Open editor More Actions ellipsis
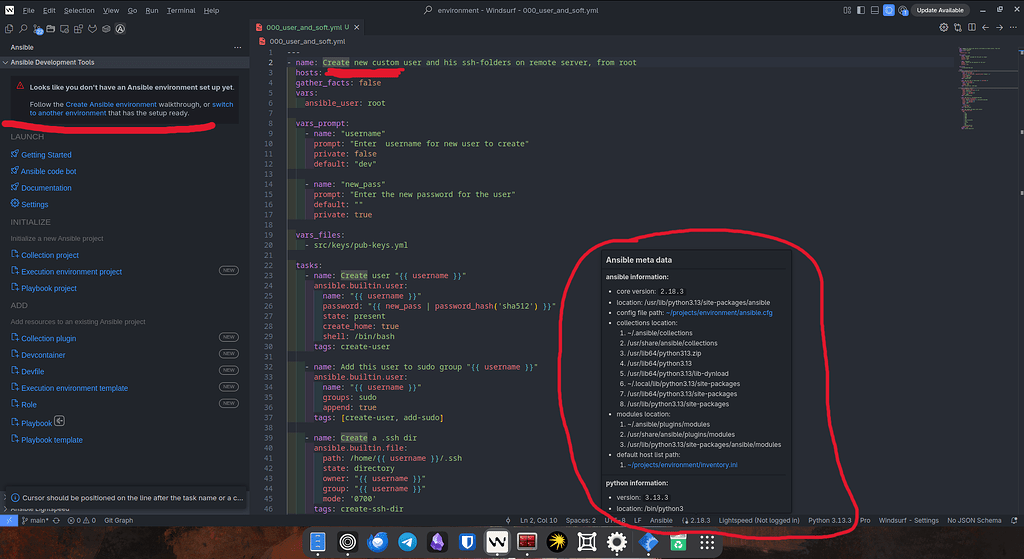 tap(1014, 27)
